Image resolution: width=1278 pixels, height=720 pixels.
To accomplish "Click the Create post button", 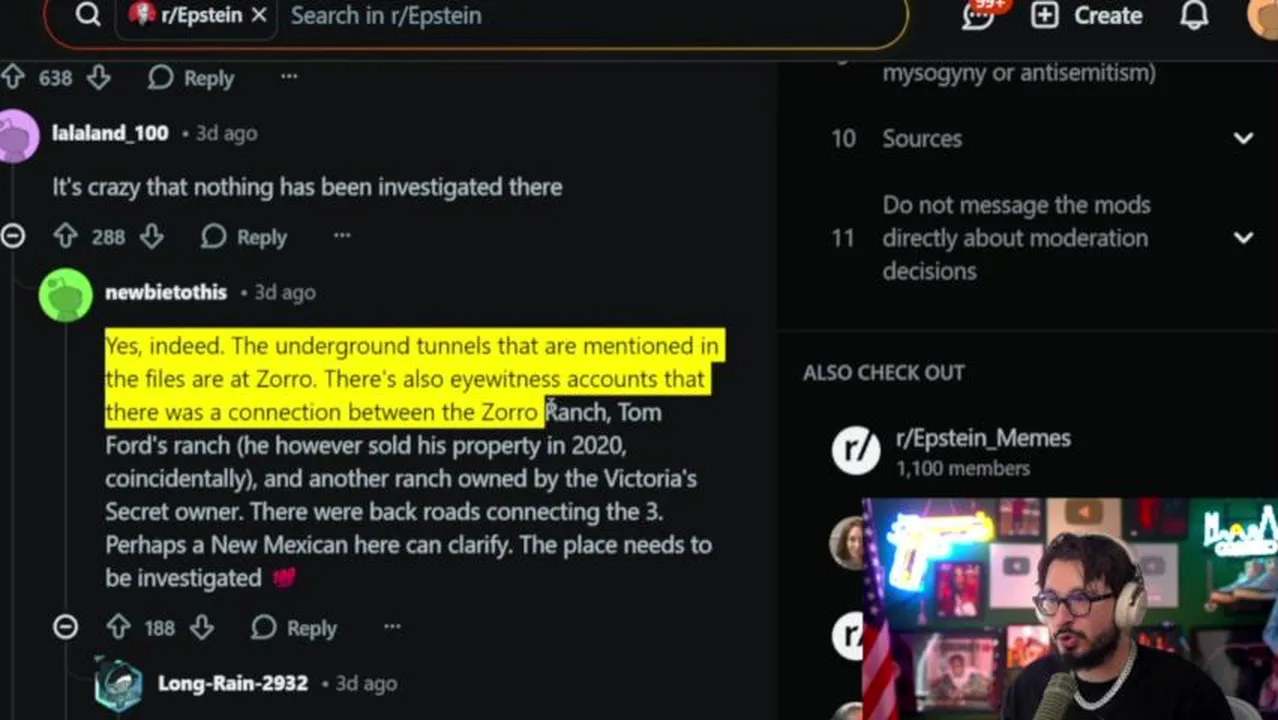I will (x=1087, y=15).
